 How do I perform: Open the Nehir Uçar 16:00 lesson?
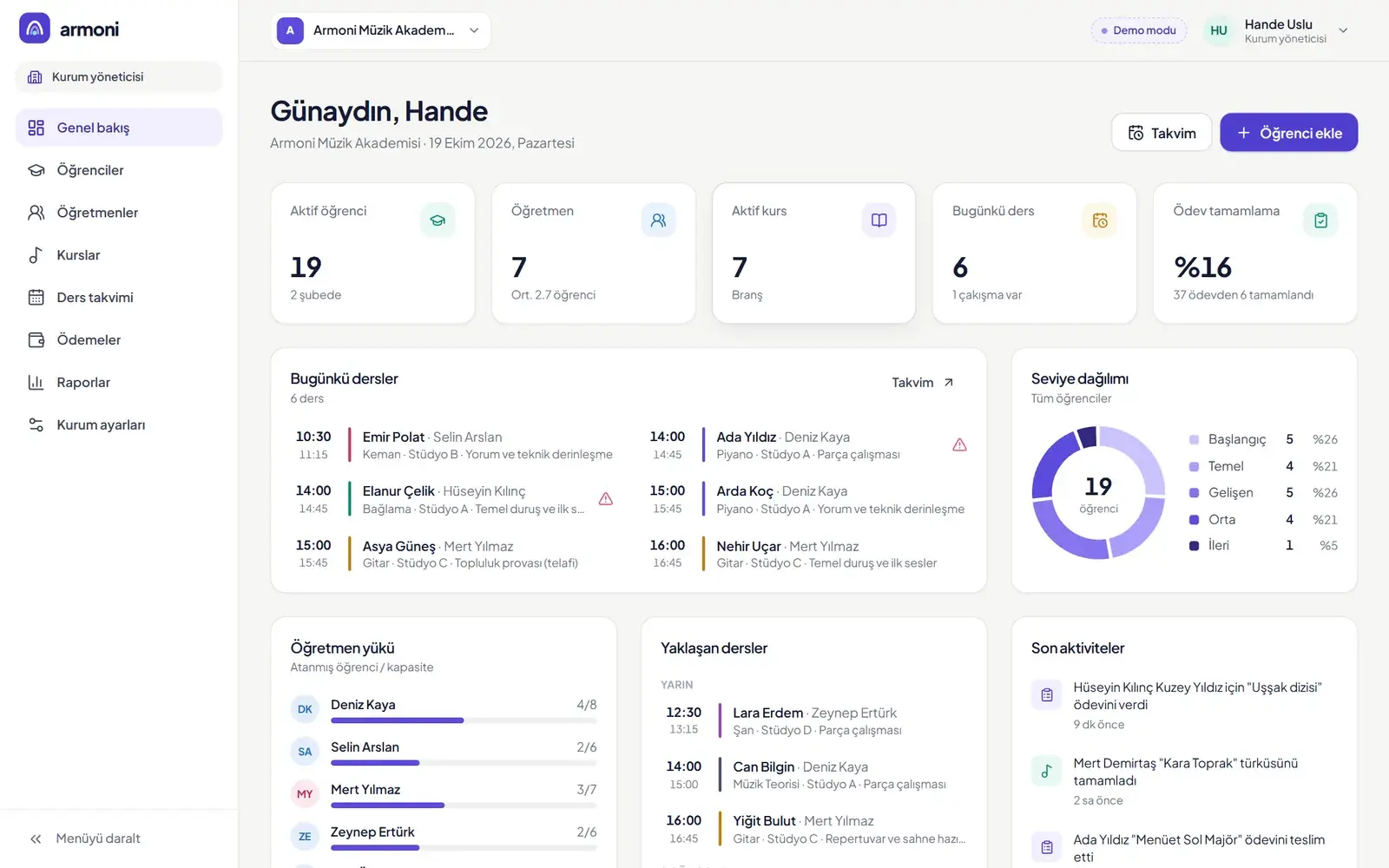tap(807, 554)
